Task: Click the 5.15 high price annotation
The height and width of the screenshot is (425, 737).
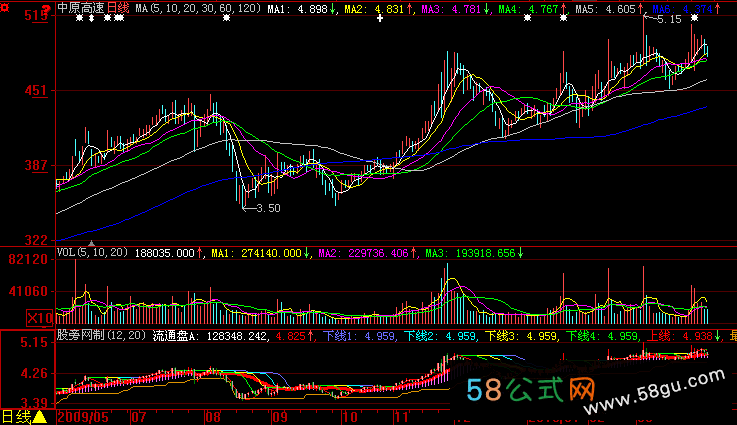Action: point(669,19)
